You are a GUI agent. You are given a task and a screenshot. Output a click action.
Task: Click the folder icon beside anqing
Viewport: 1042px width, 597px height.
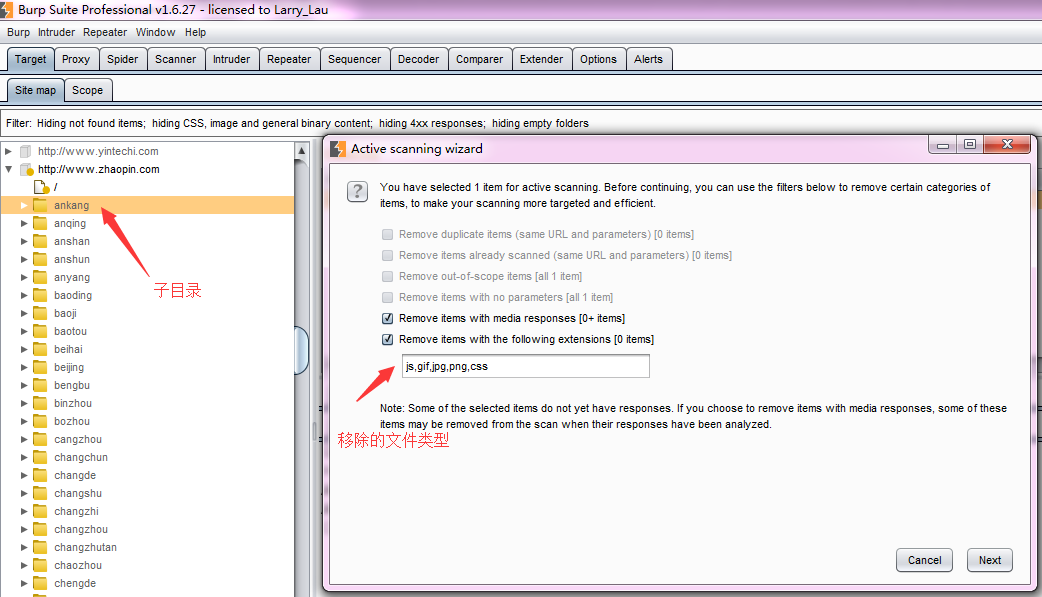point(40,224)
